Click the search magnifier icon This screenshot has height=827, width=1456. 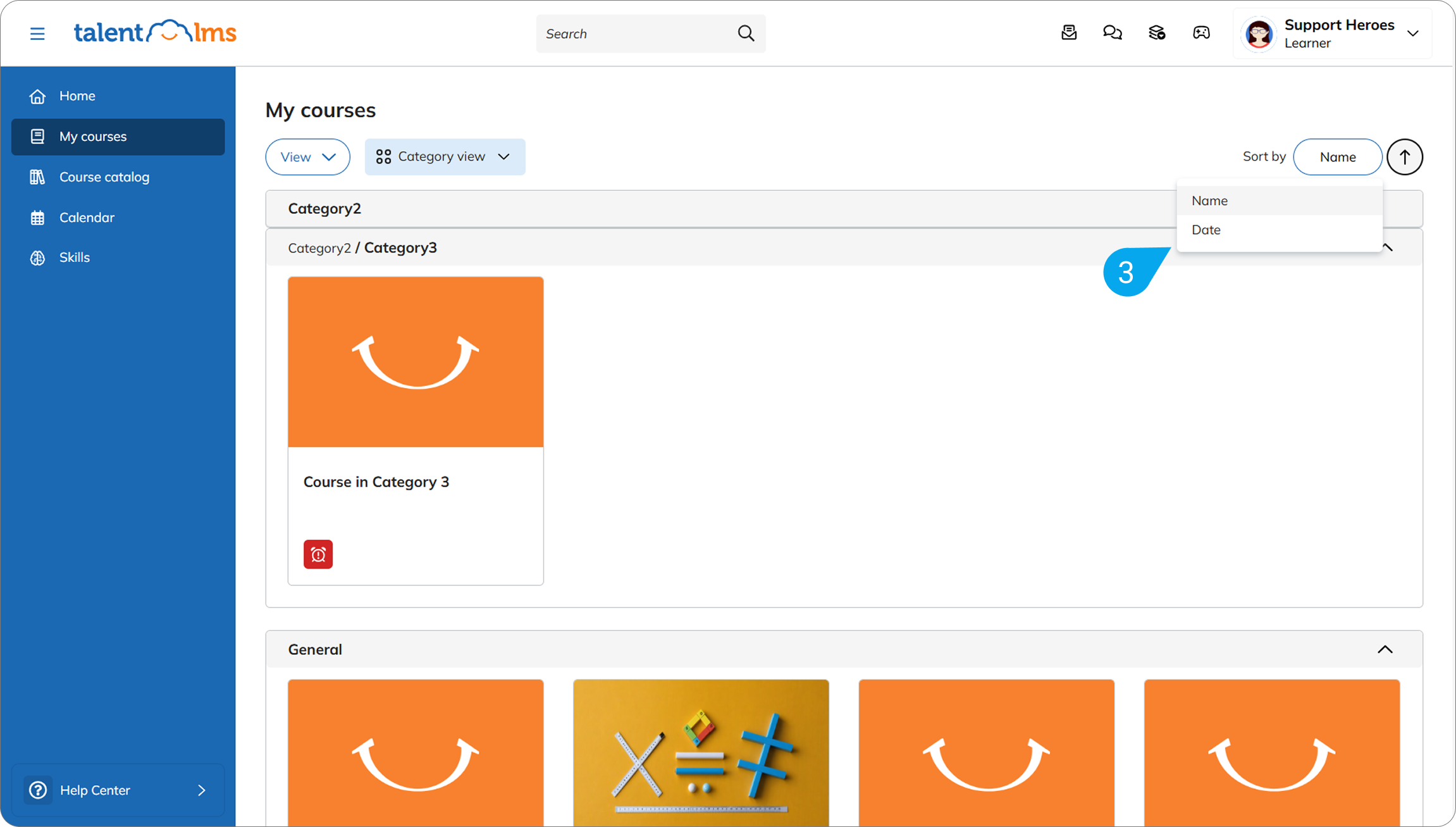coord(746,34)
